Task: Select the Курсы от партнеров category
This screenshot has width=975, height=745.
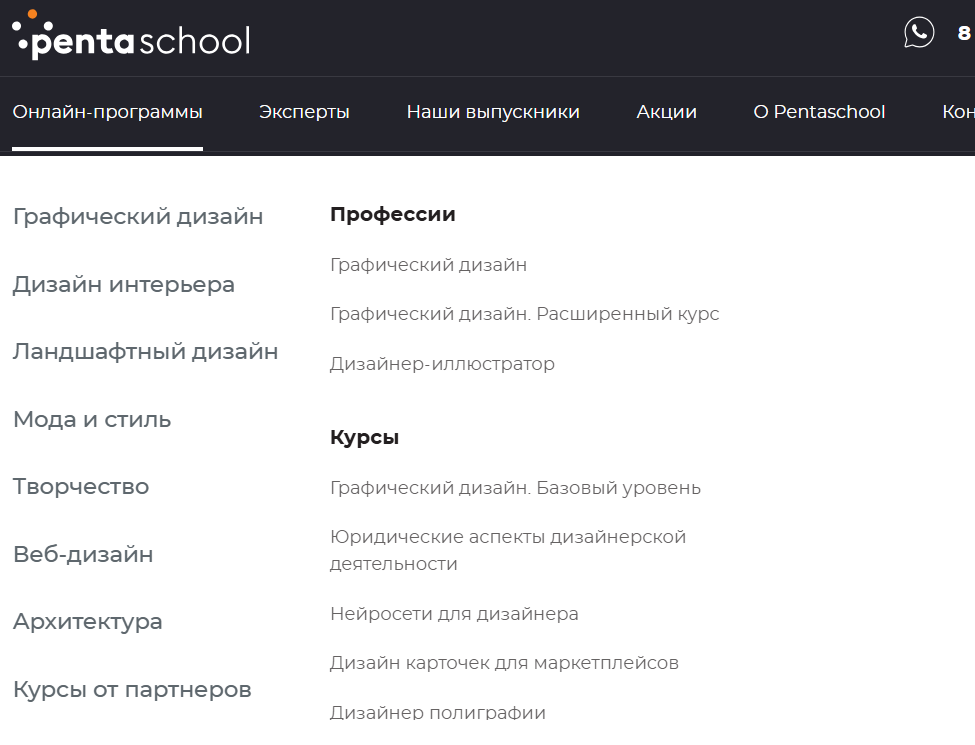Action: click(132, 690)
